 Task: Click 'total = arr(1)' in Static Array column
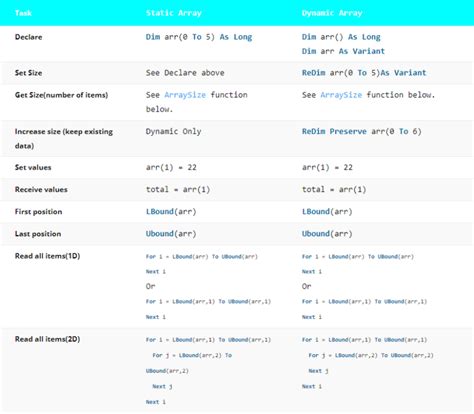178,190
